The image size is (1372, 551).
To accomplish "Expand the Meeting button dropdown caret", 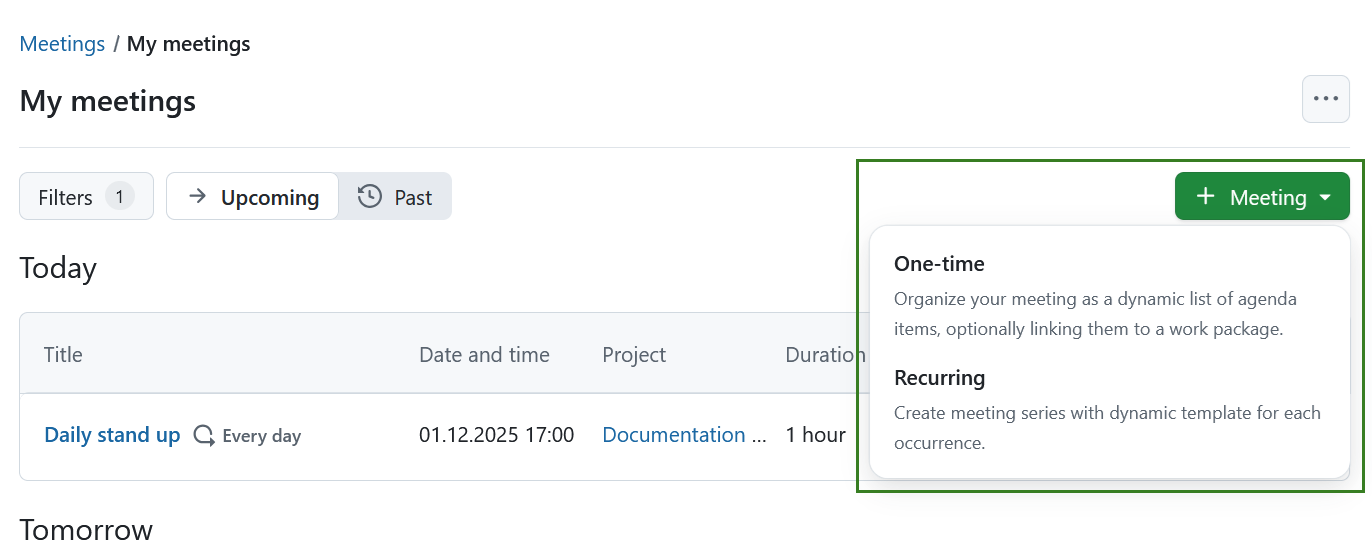I will click(x=1325, y=198).
